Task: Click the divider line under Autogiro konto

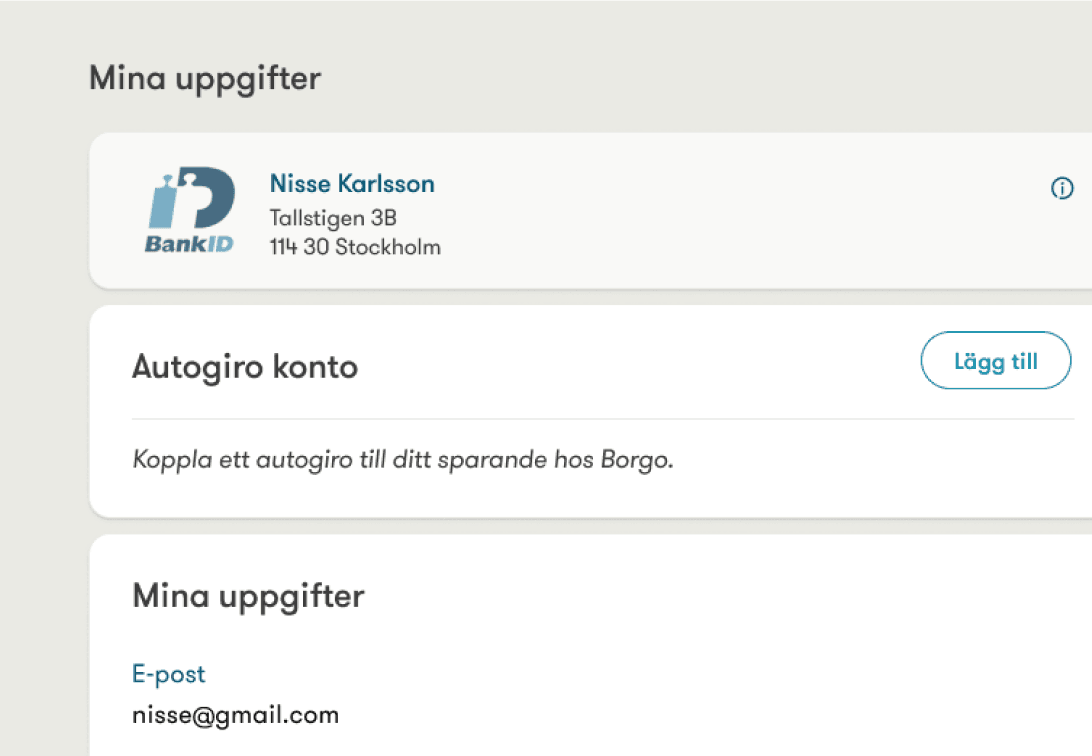Action: pyautogui.click(x=600, y=419)
